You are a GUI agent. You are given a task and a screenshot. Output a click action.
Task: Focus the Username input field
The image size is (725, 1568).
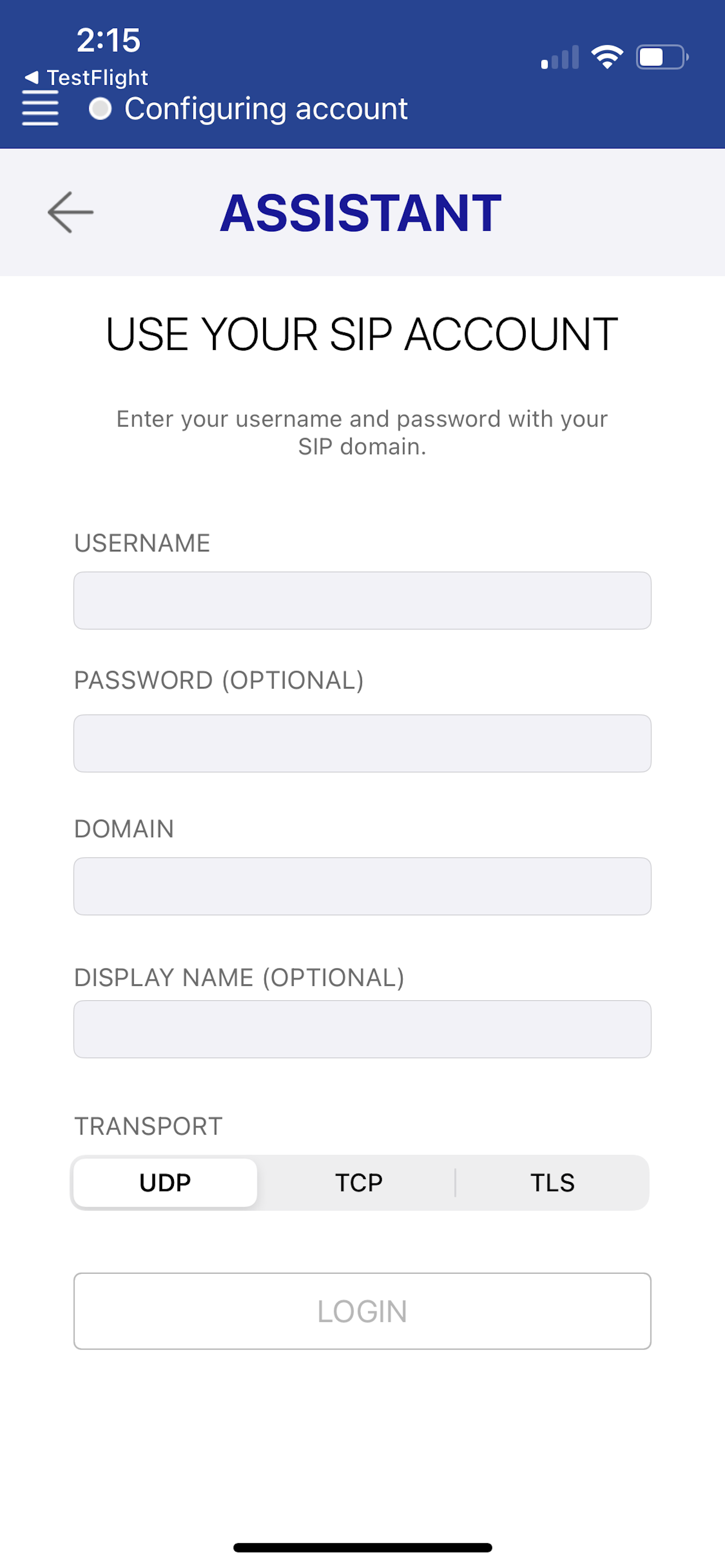coord(362,600)
